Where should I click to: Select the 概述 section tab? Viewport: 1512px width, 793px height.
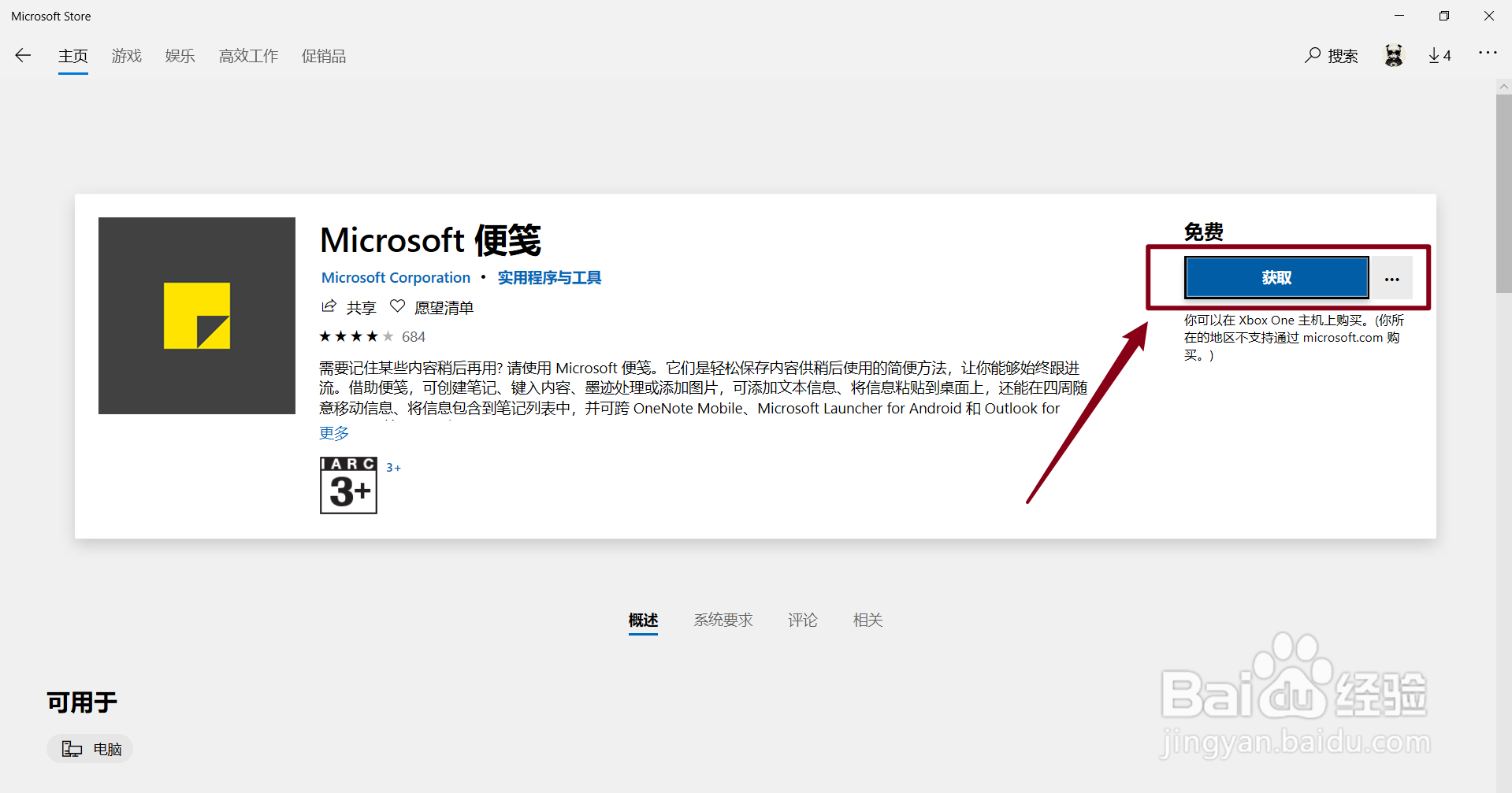[643, 621]
